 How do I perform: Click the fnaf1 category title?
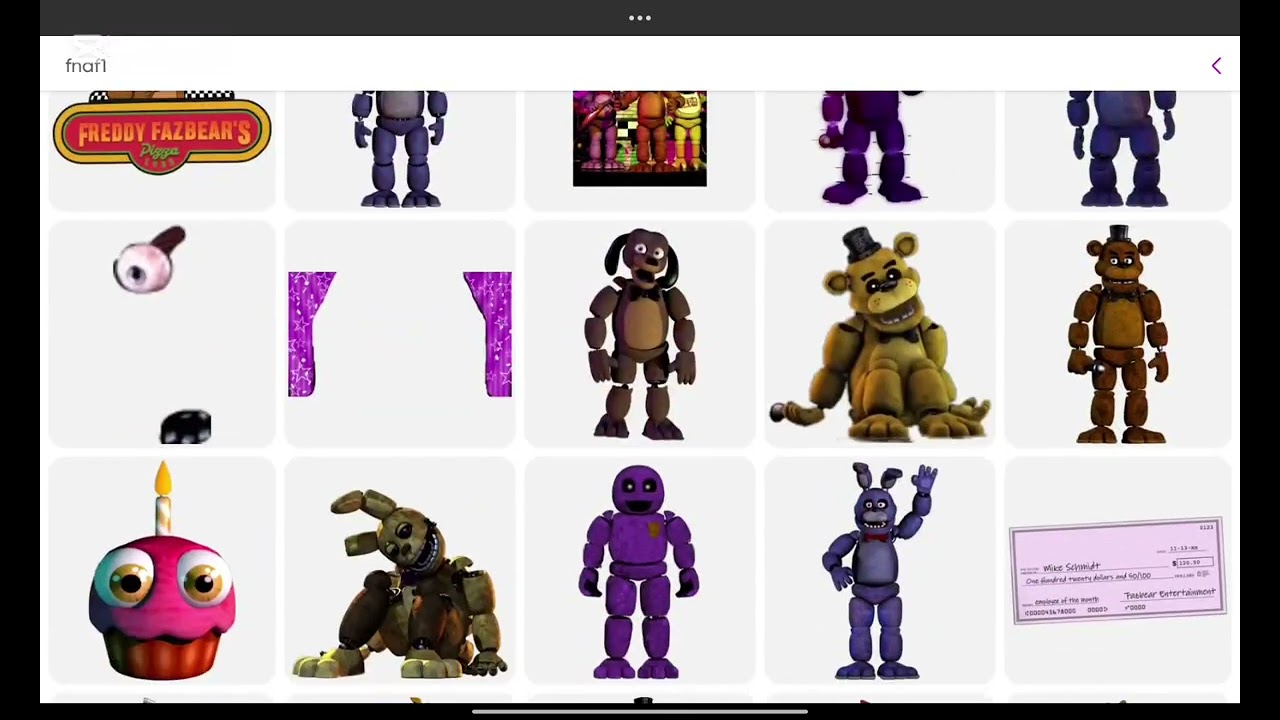click(86, 66)
